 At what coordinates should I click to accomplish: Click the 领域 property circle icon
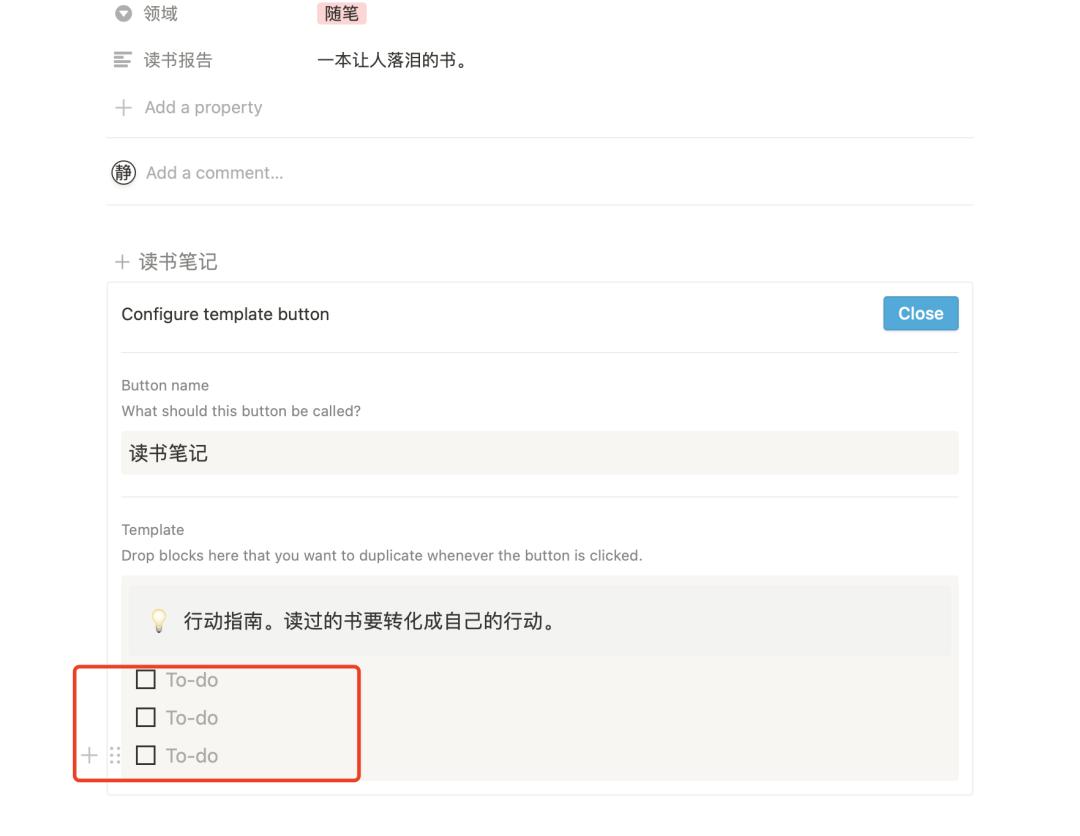(x=122, y=13)
